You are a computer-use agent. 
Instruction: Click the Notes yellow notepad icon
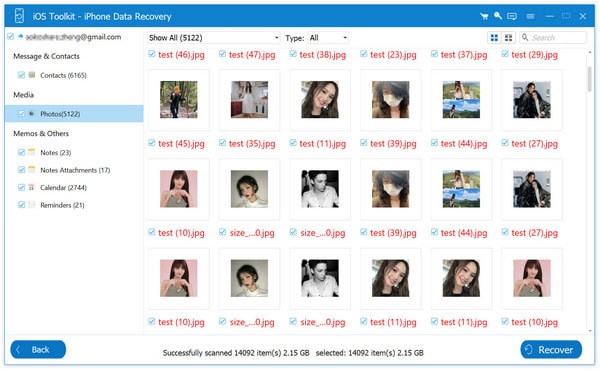pyautogui.click(x=32, y=152)
